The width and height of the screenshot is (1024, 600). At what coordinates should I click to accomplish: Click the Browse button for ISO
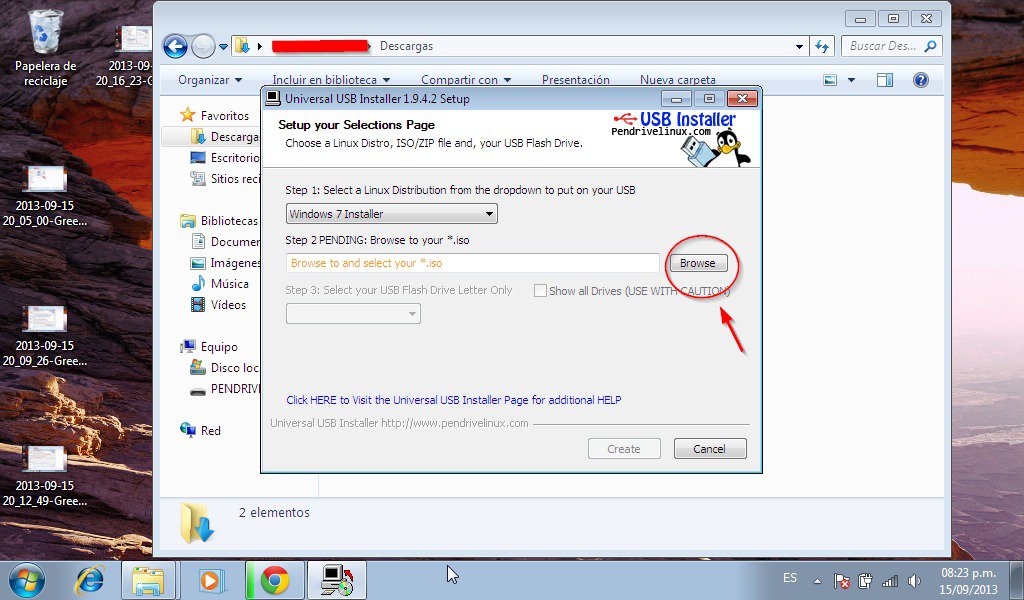coord(697,263)
